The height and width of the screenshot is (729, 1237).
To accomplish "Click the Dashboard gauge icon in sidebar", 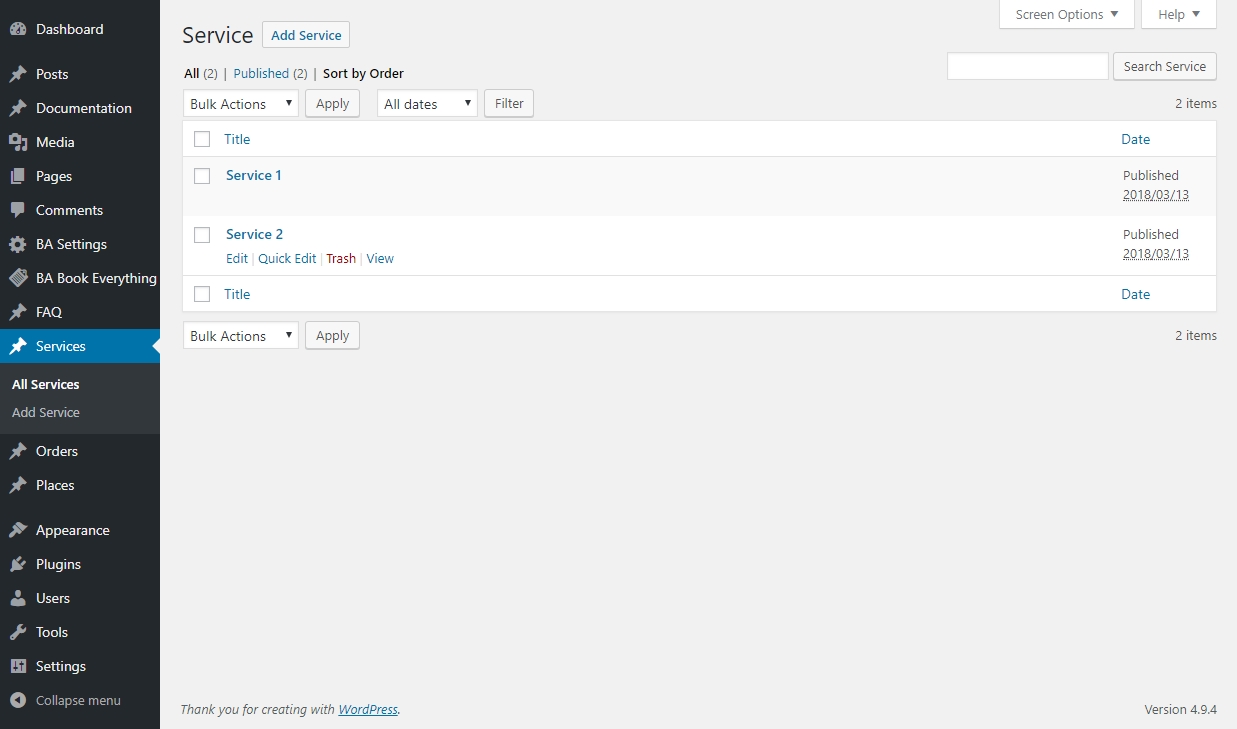I will tap(17, 30).
